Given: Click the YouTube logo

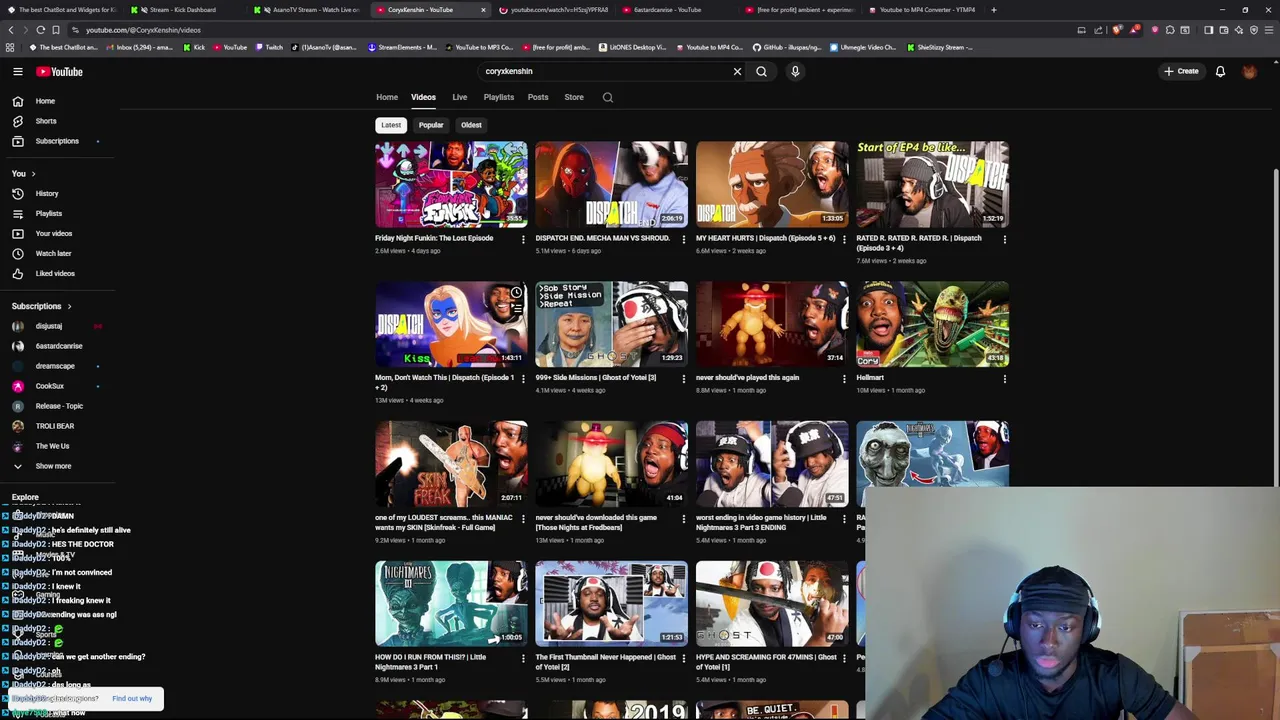Looking at the screenshot, I should click(x=60, y=72).
